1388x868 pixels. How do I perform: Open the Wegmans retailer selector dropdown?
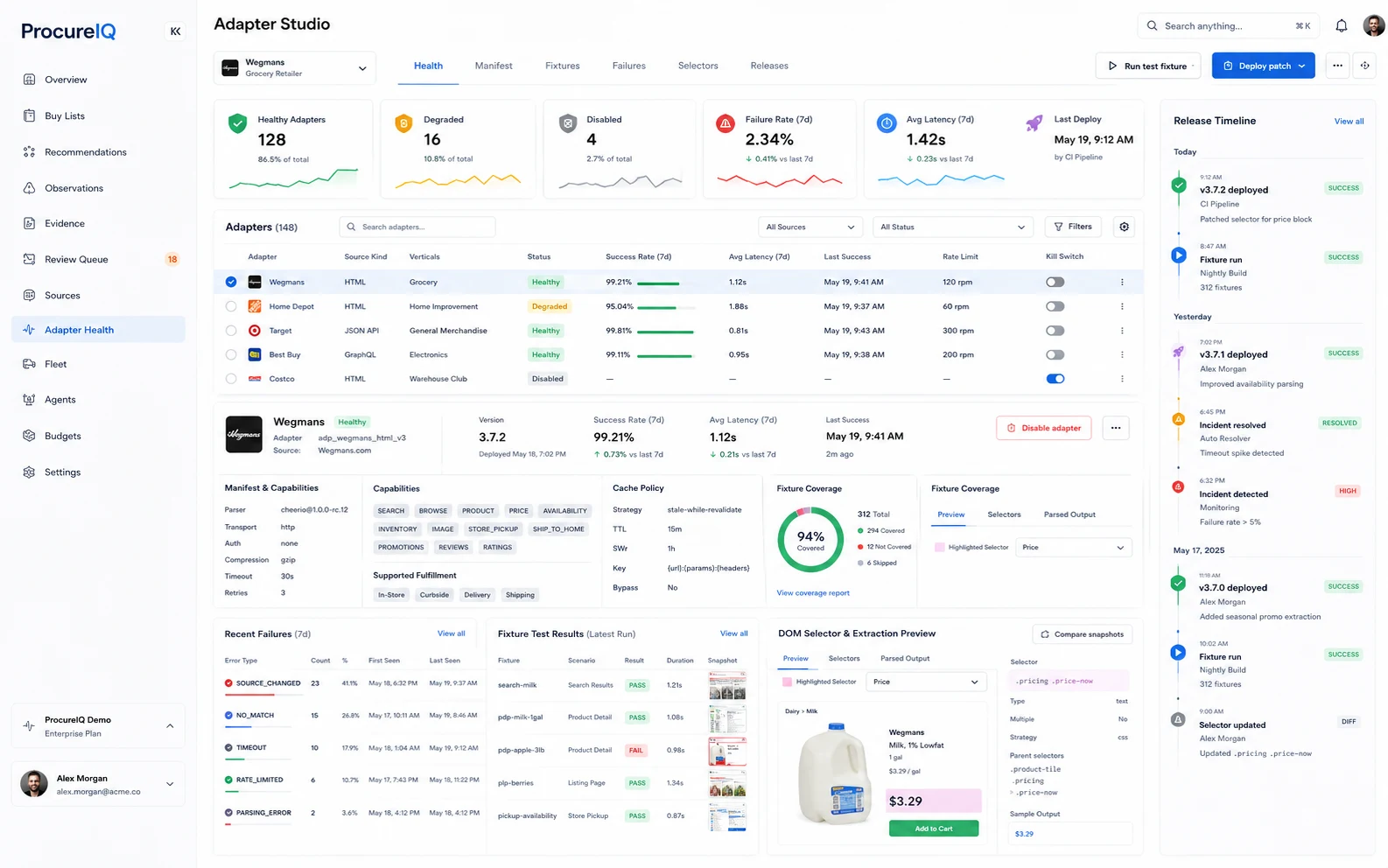295,67
